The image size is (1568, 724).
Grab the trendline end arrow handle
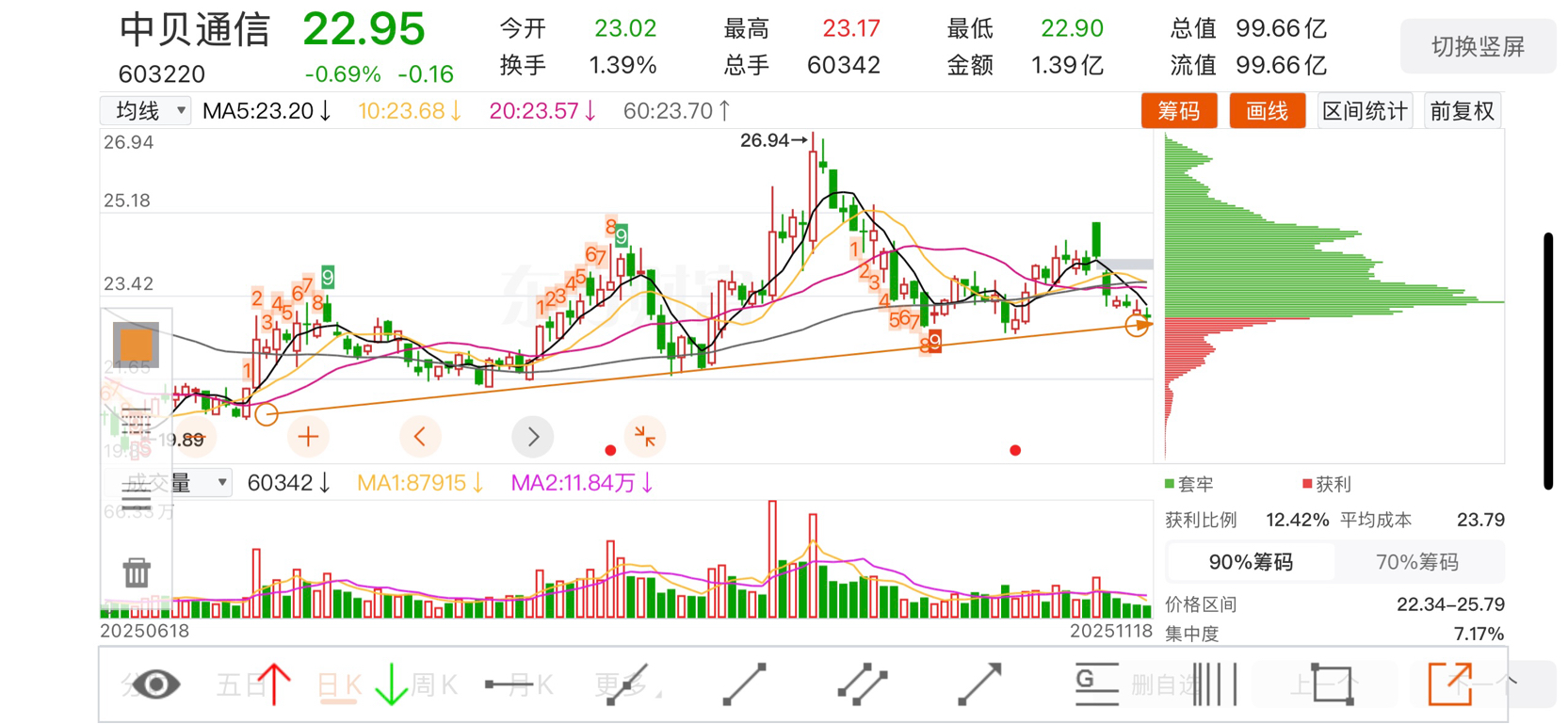tap(1138, 325)
